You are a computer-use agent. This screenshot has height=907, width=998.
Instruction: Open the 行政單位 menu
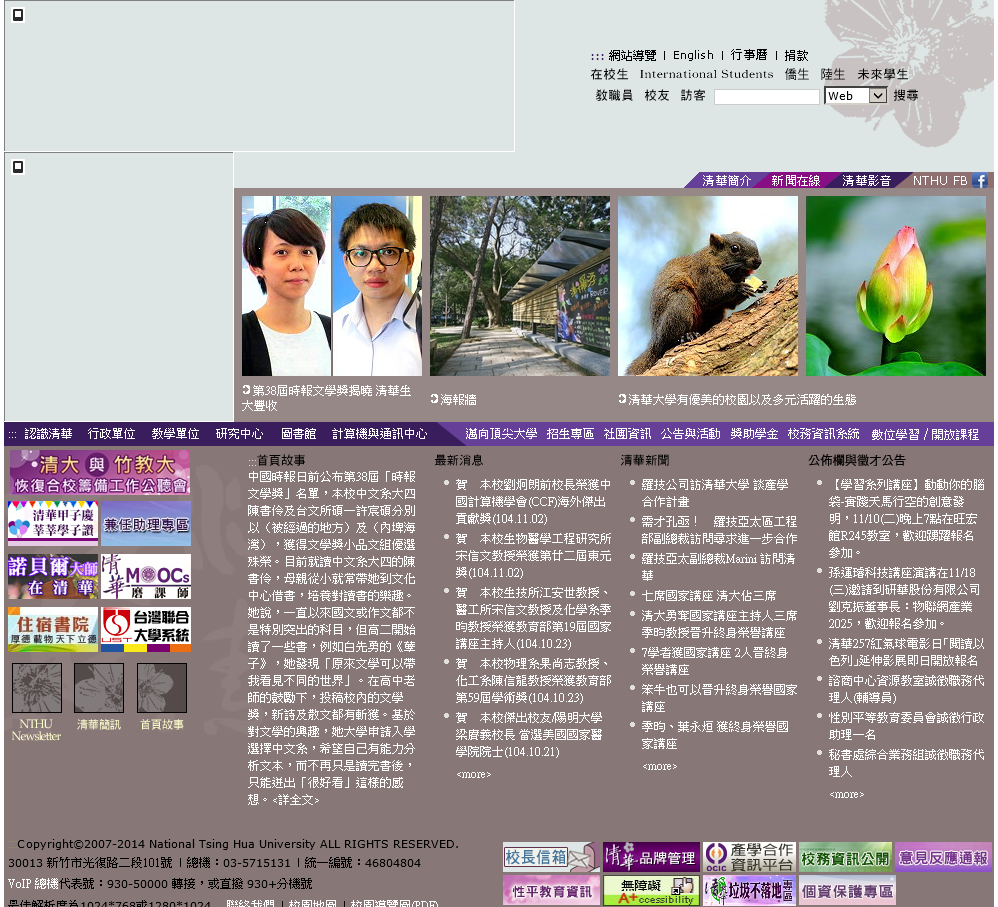point(111,433)
